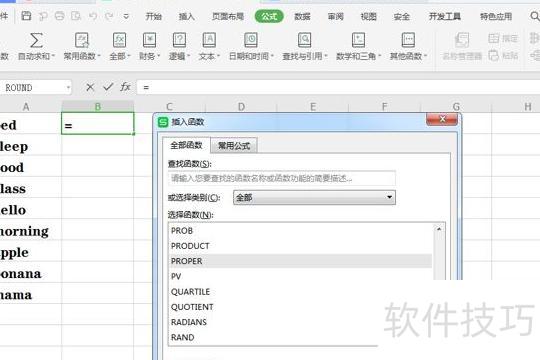Expand the Math and Trig (数学和三角) dropdown arrow
This screenshot has height=360, width=540.
pyautogui.click(x=380, y=56)
